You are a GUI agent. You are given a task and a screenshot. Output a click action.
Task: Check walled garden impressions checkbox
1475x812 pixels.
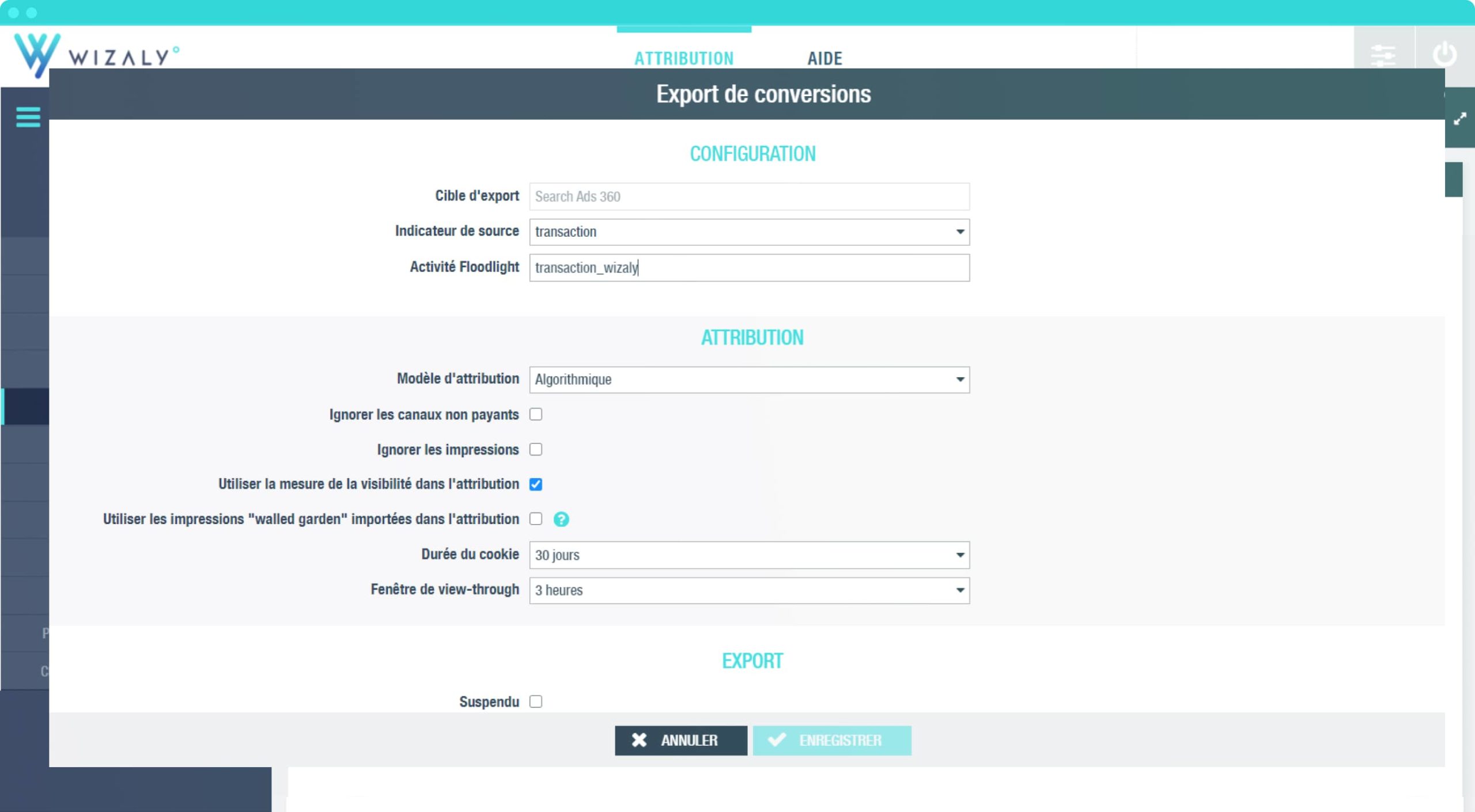(x=536, y=519)
